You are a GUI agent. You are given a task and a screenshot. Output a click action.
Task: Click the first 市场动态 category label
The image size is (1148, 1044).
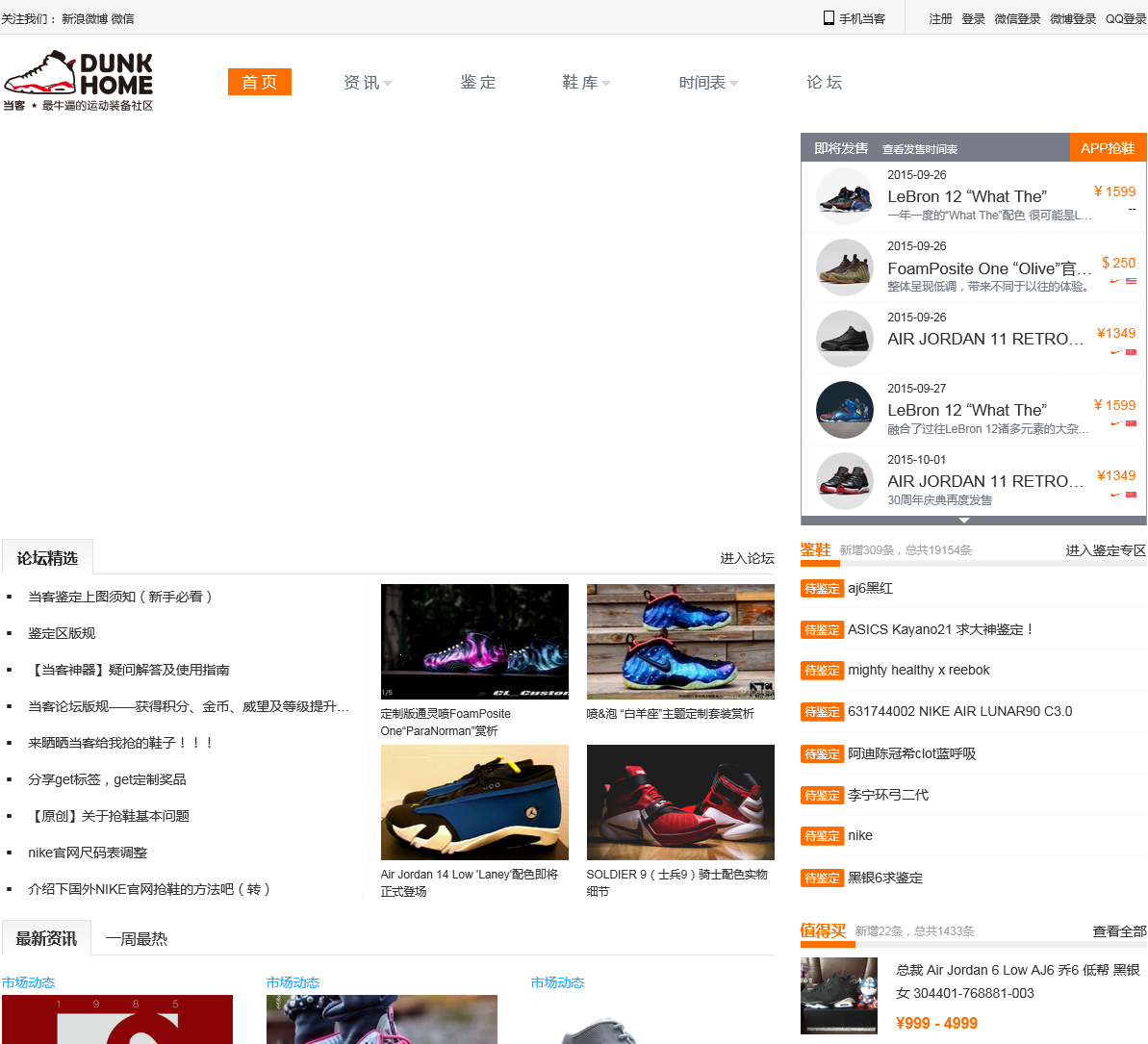(x=29, y=982)
